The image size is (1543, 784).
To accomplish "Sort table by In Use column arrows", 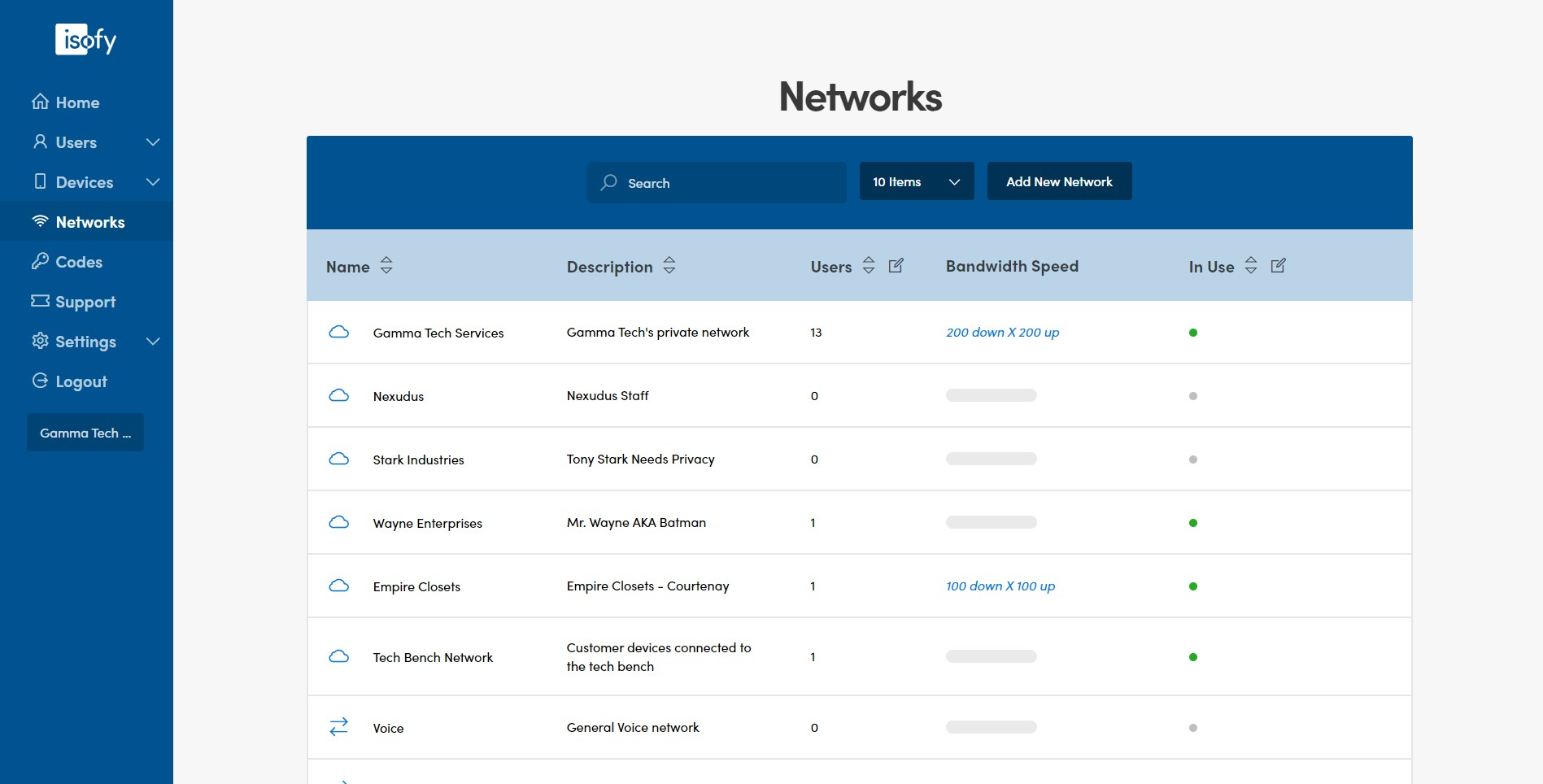I will 1251,265.
